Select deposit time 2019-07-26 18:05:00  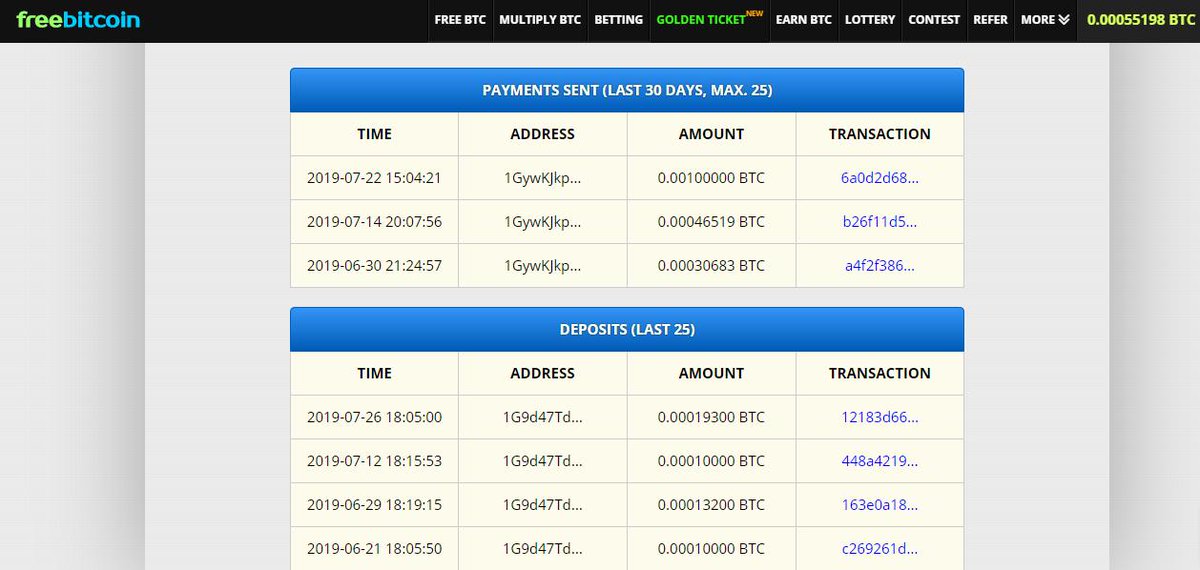[x=374, y=417]
